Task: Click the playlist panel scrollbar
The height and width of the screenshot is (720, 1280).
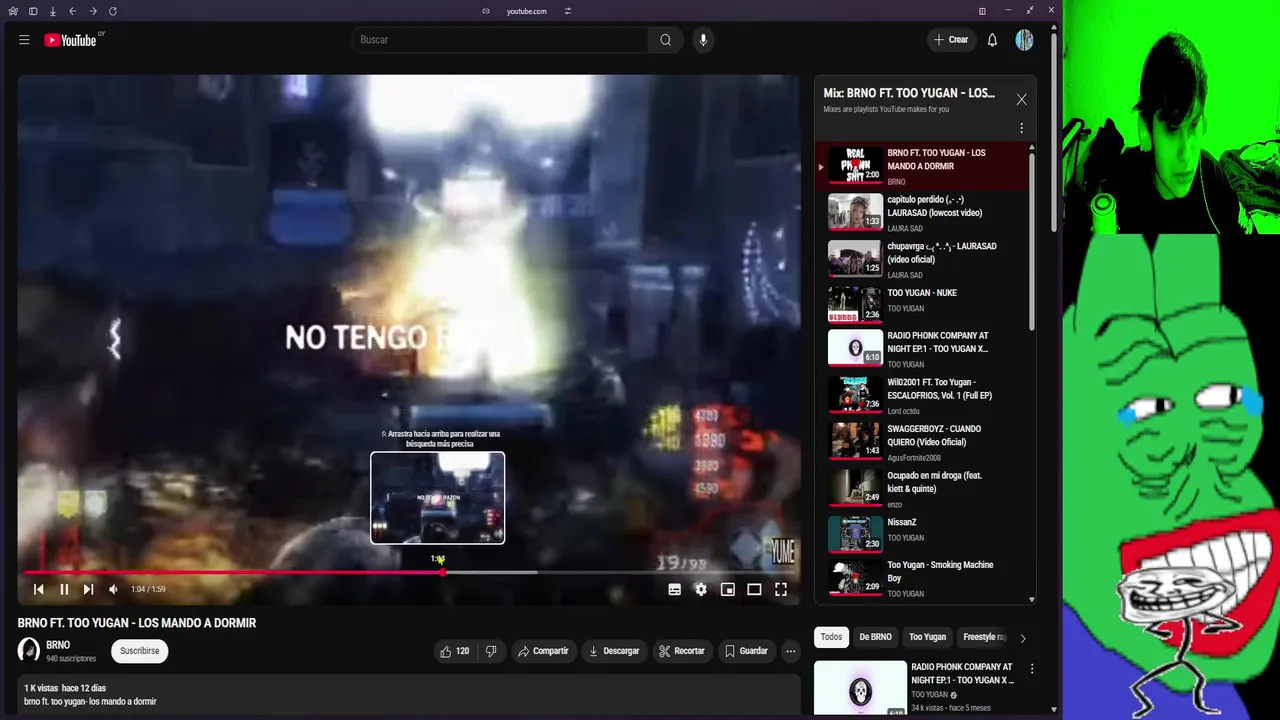Action: pyautogui.click(x=1031, y=240)
